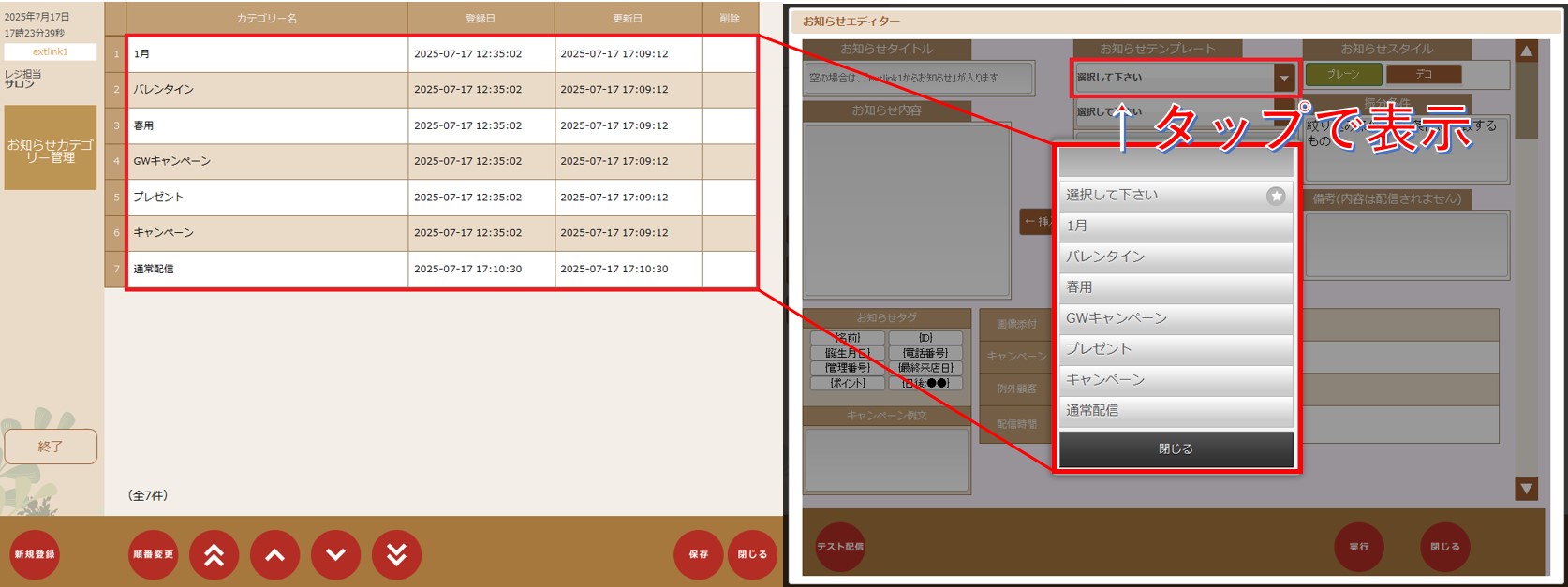
Task: Choose 1月 in the template popup list
Action: [1176, 226]
